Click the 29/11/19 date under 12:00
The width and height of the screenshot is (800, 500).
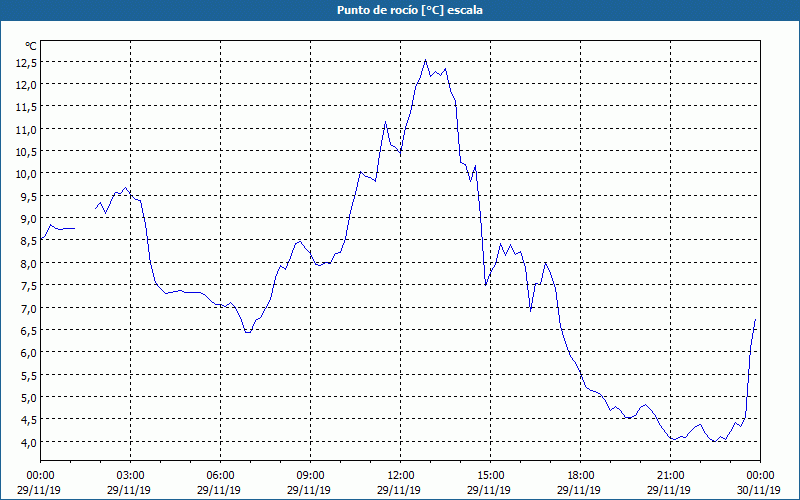[399, 490]
